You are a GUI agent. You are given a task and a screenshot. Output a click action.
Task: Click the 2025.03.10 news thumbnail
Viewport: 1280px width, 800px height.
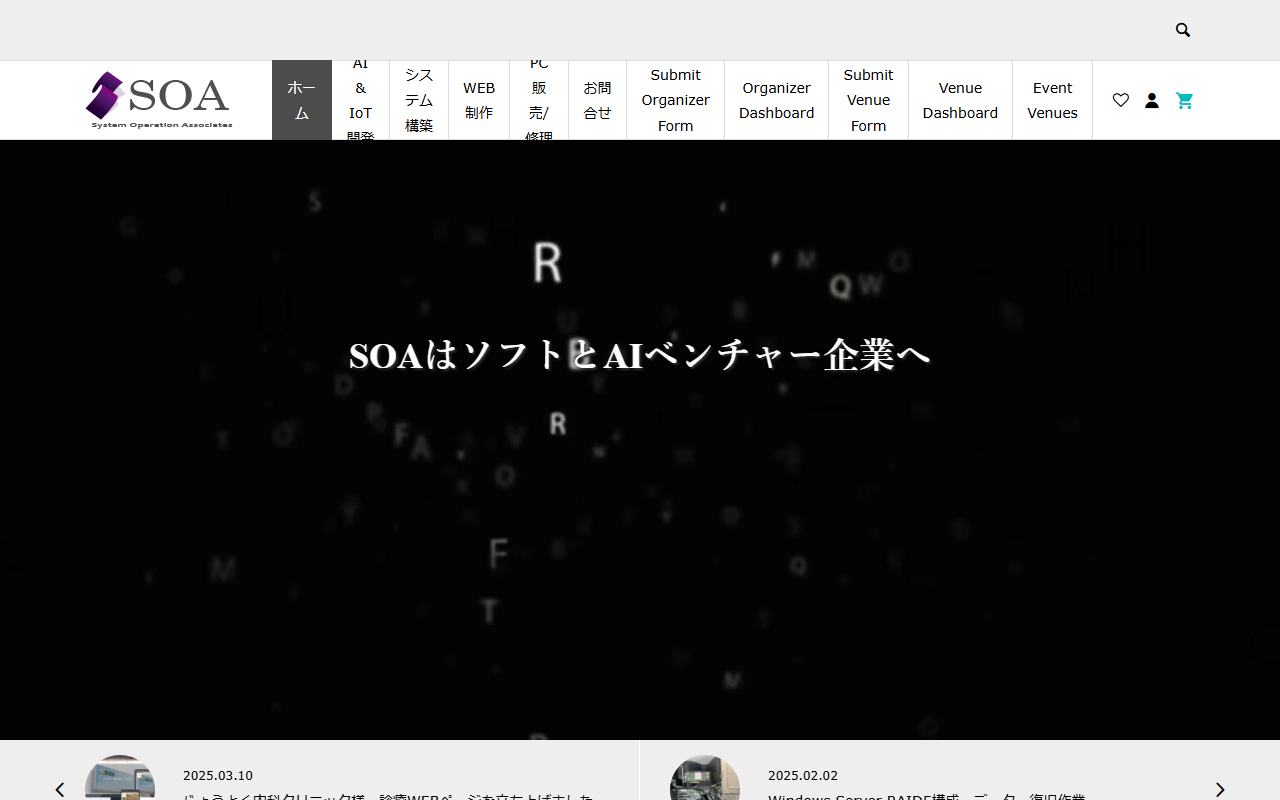coord(120,780)
